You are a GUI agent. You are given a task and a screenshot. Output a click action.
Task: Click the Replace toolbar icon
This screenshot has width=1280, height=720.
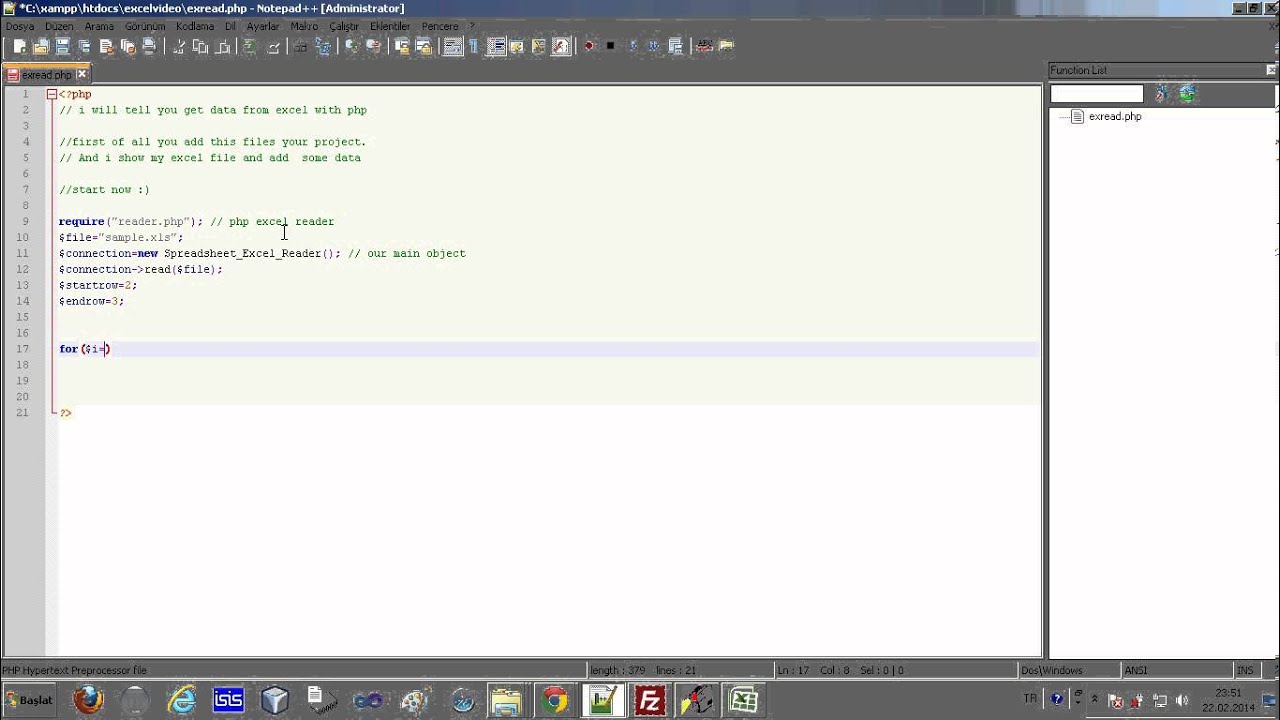pyautogui.click(x=323, y=46)
